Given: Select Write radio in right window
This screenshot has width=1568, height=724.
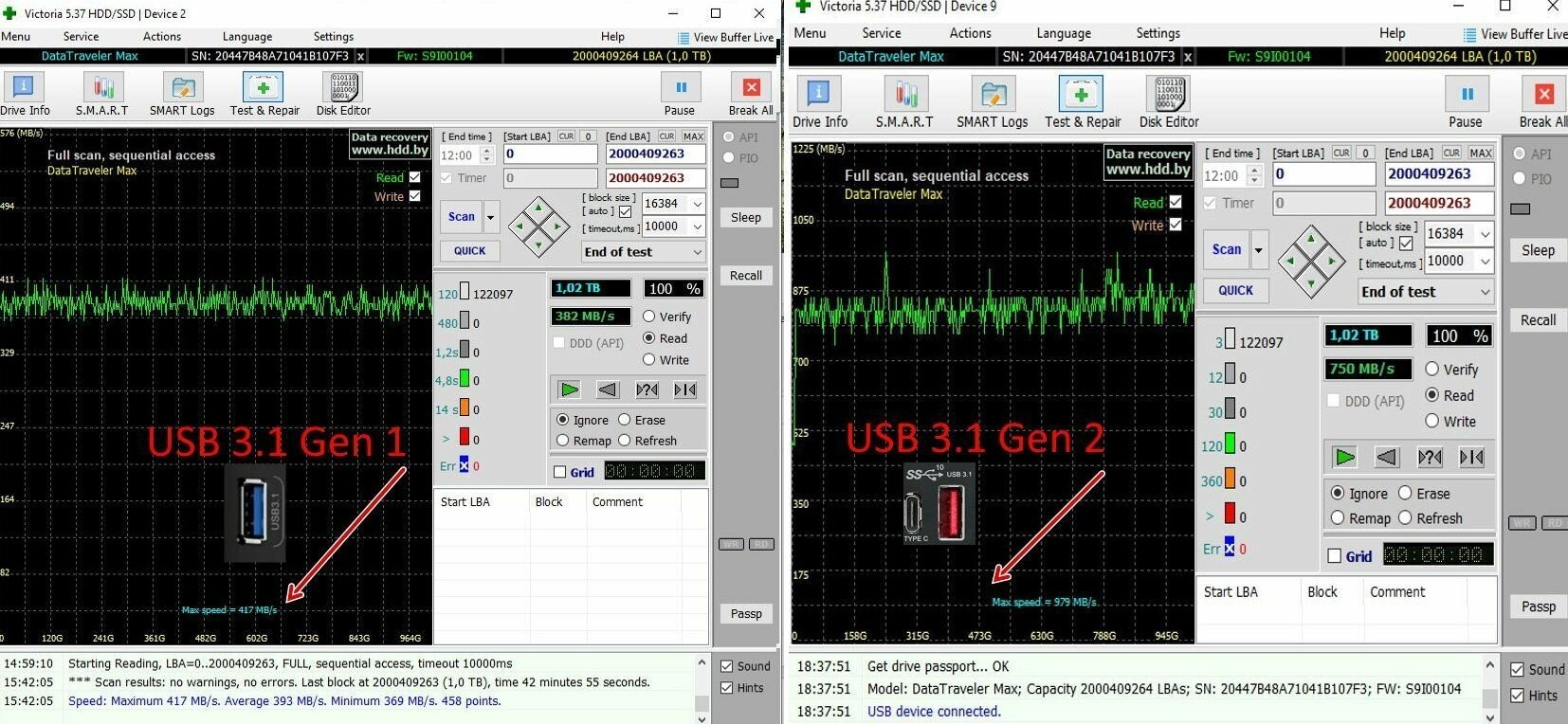Looking at the screenshot, I should point(1432,422).
